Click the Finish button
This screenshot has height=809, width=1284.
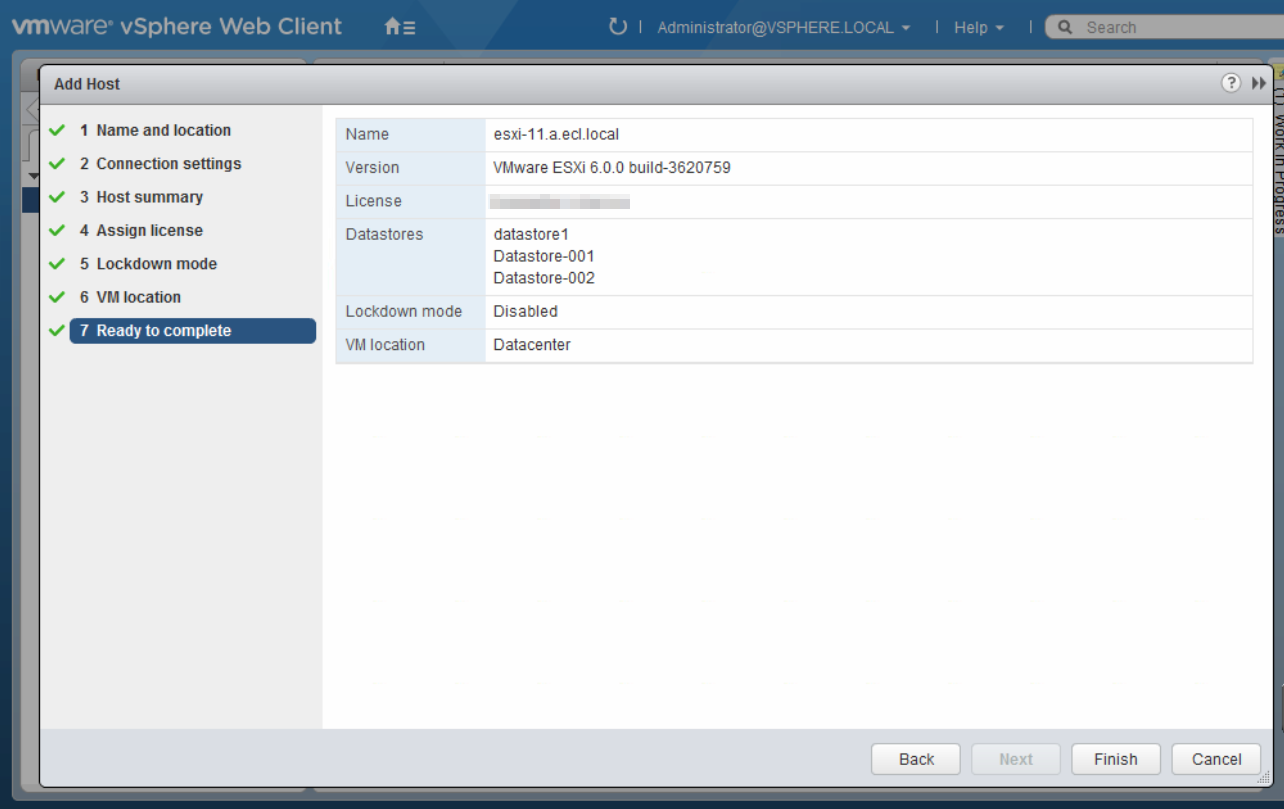tap(1116, 759)
